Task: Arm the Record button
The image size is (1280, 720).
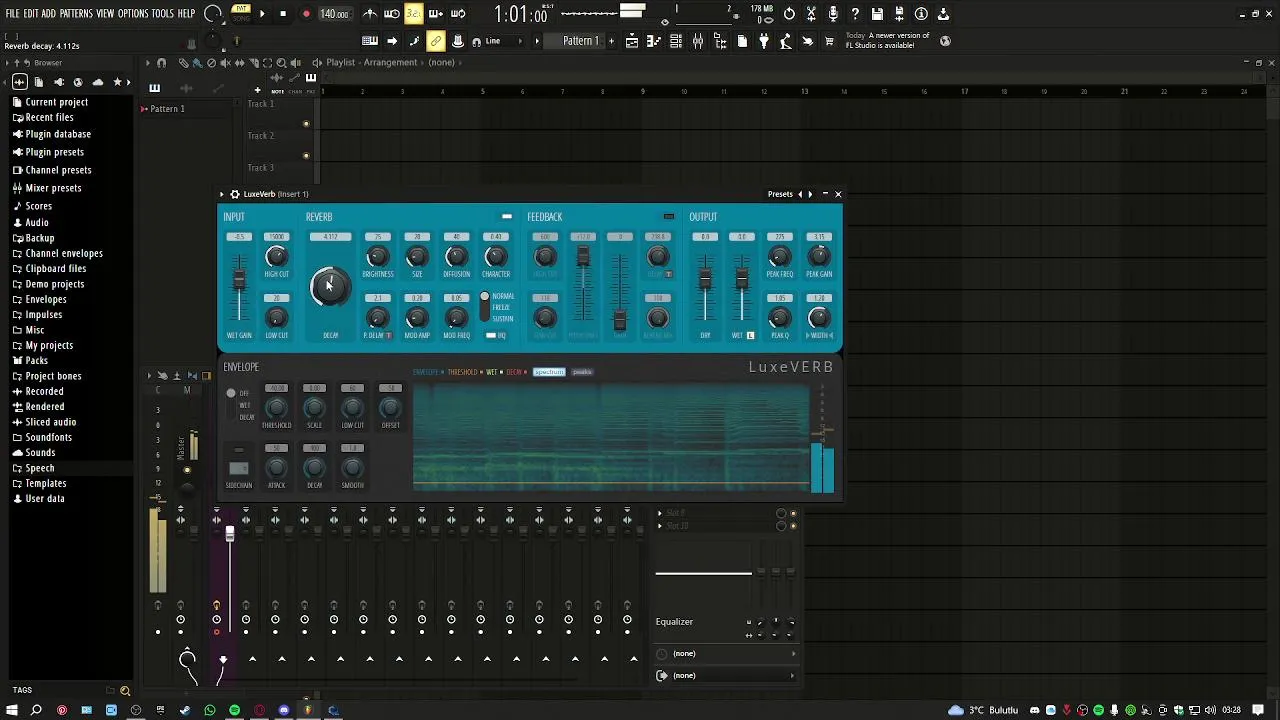Action: [306, 14]
